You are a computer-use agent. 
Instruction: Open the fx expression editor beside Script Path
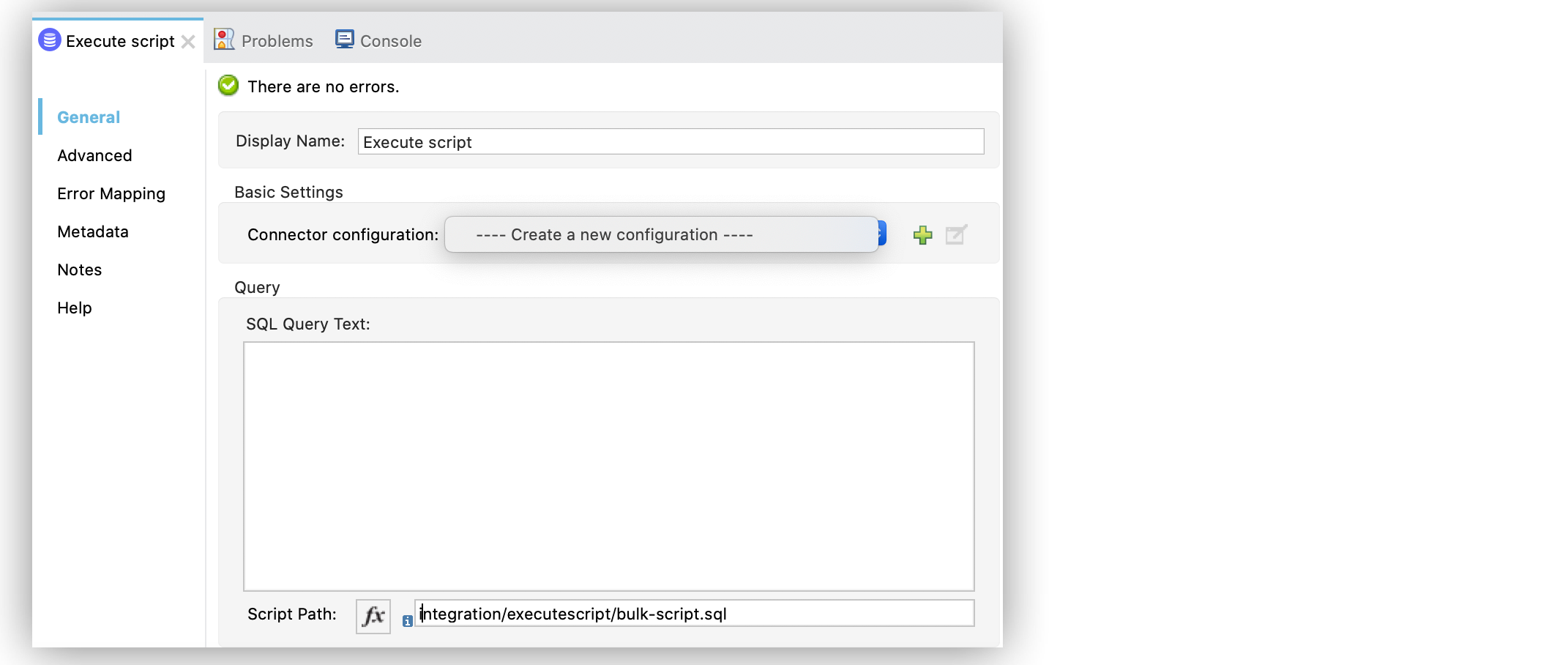(x=373, y=615)
